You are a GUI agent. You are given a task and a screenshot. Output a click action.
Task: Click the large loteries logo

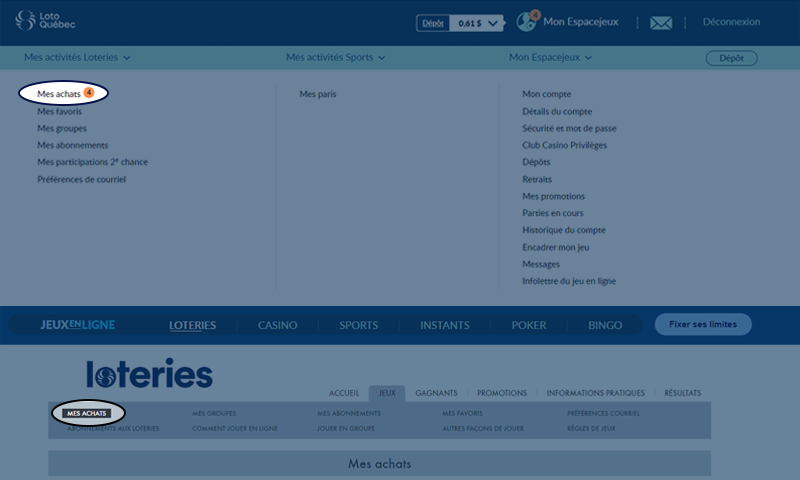pos(149,373)
